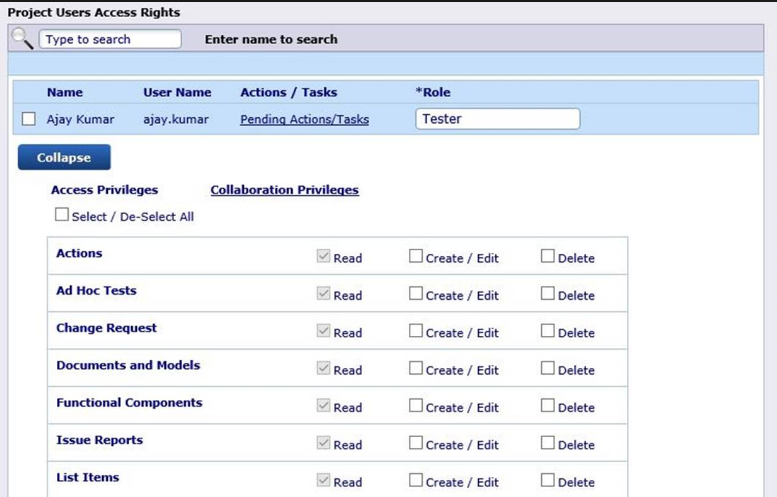Check Delete for List Items
Viewport: 777px width, 497px height.
[548, 480]
